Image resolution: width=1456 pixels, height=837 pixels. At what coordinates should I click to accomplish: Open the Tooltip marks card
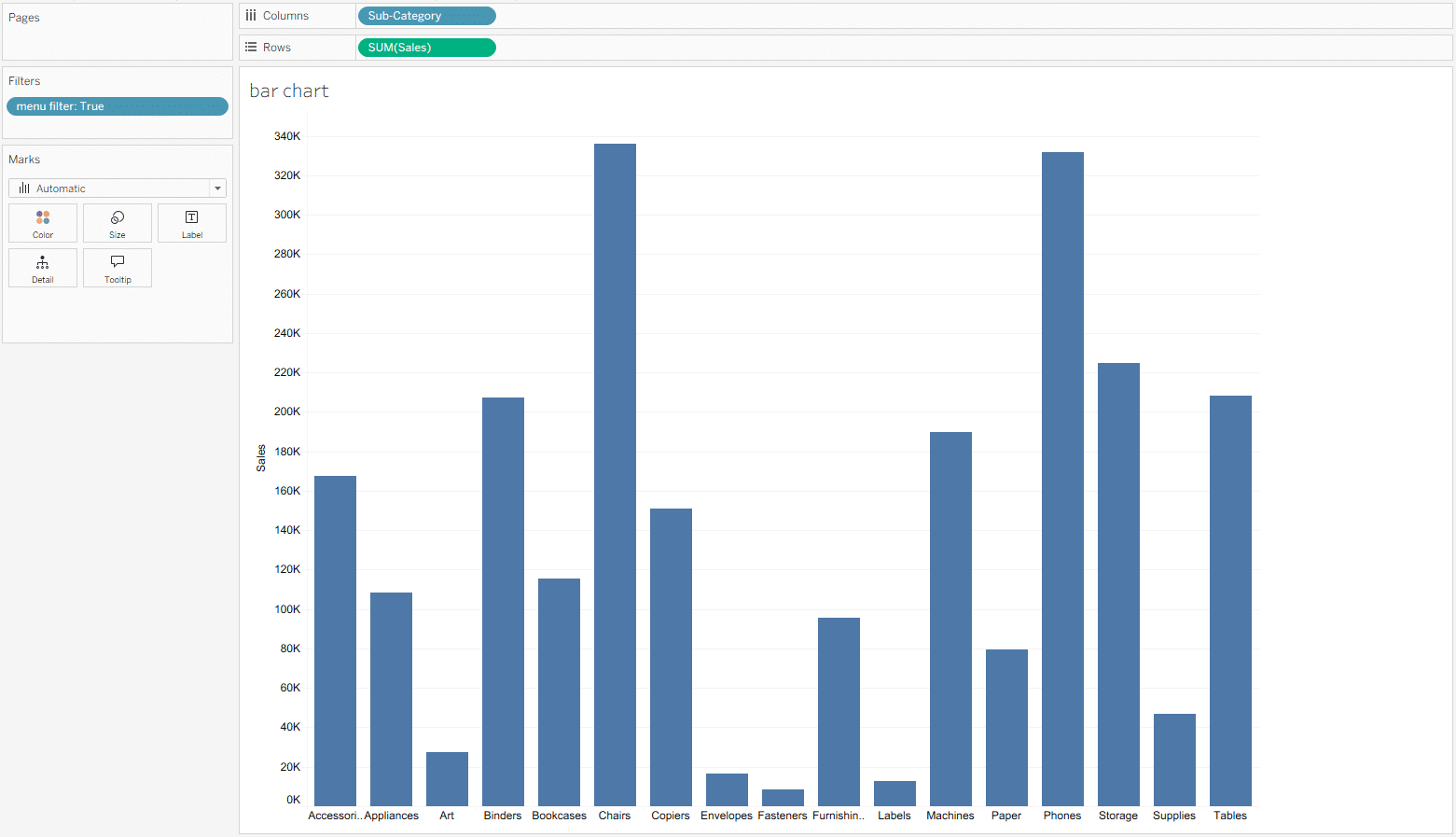tap(118, 268)
